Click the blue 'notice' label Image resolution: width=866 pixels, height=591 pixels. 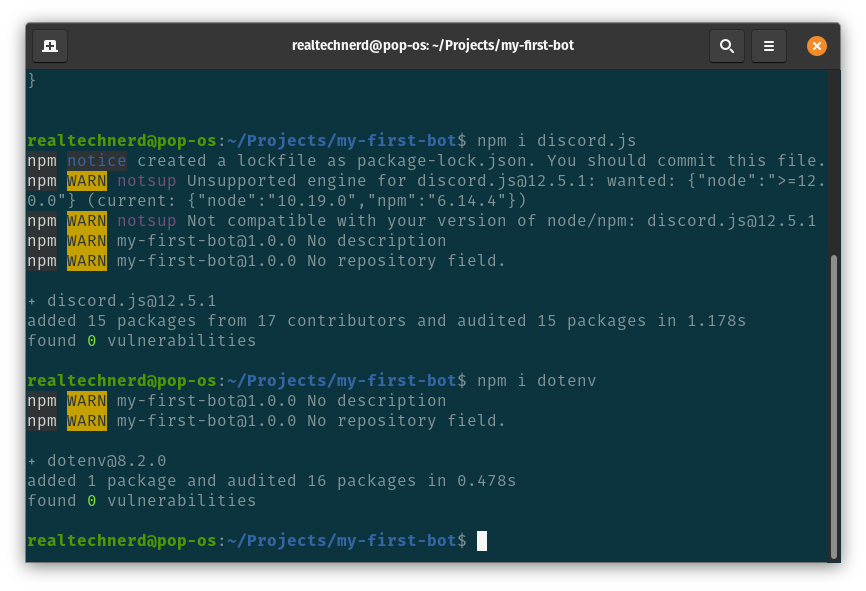coord(97,161)
